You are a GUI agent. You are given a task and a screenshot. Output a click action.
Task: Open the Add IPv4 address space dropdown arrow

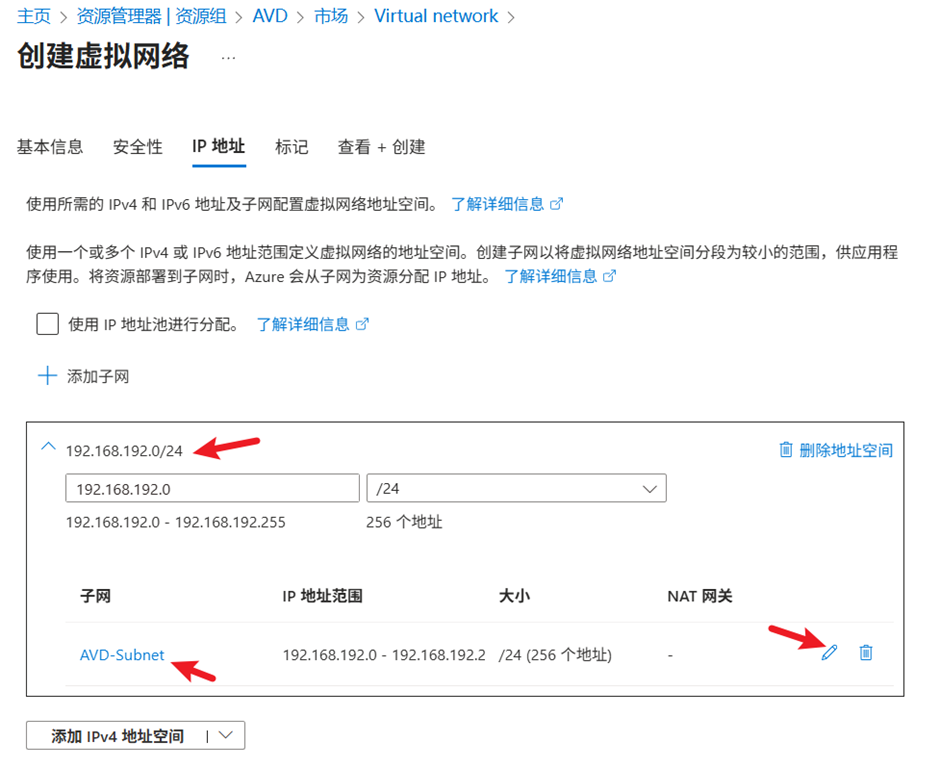tap(226, 736)
